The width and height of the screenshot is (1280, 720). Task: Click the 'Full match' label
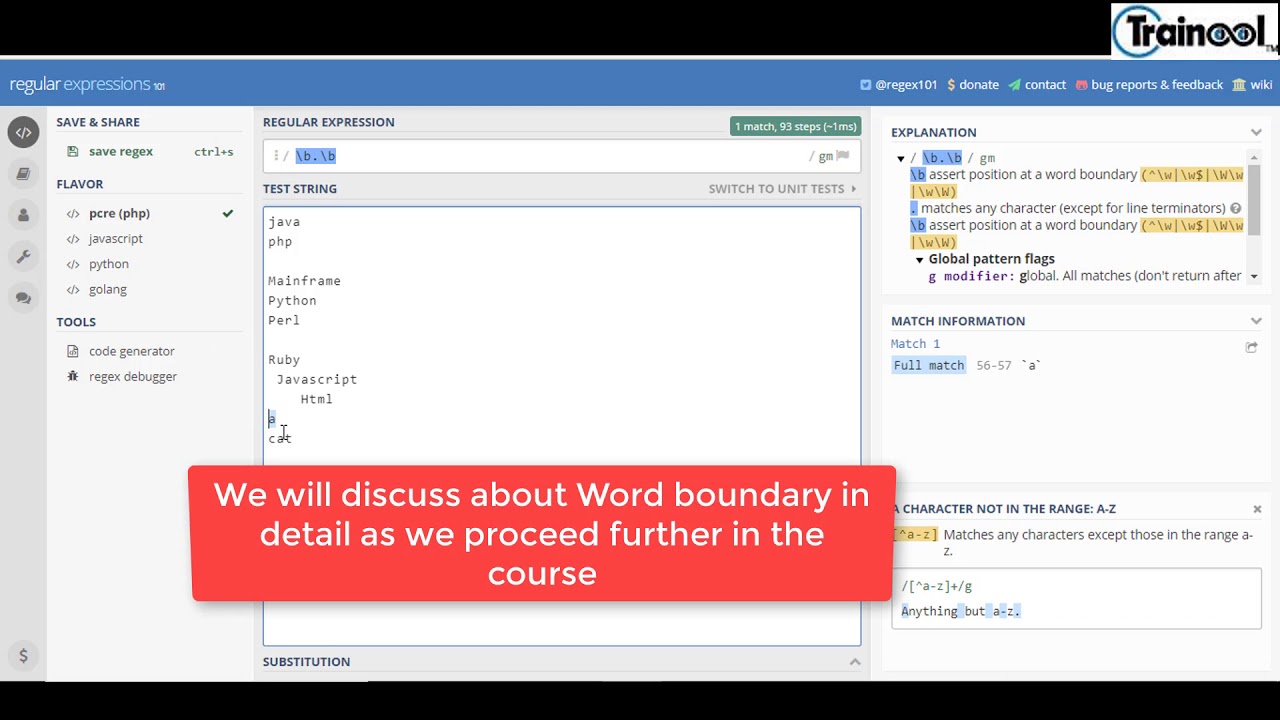[929, 366]
